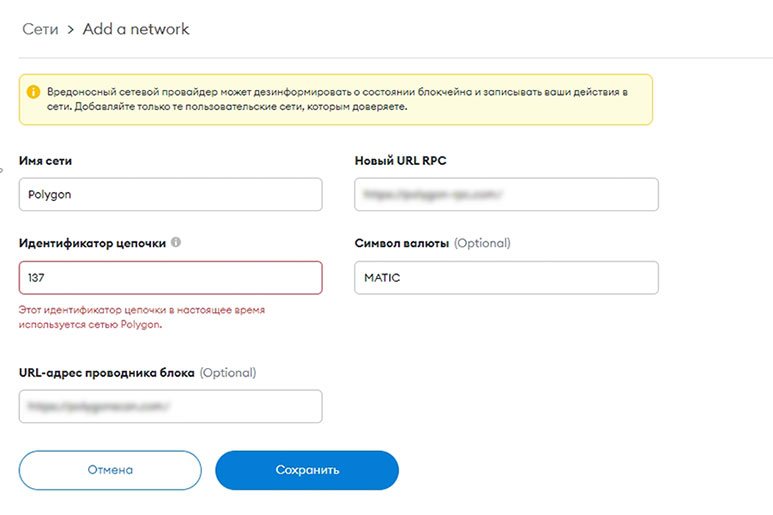
Task: Click the yellow warning icon in banner
Action: pyautogui.click(x=34, y=92)
